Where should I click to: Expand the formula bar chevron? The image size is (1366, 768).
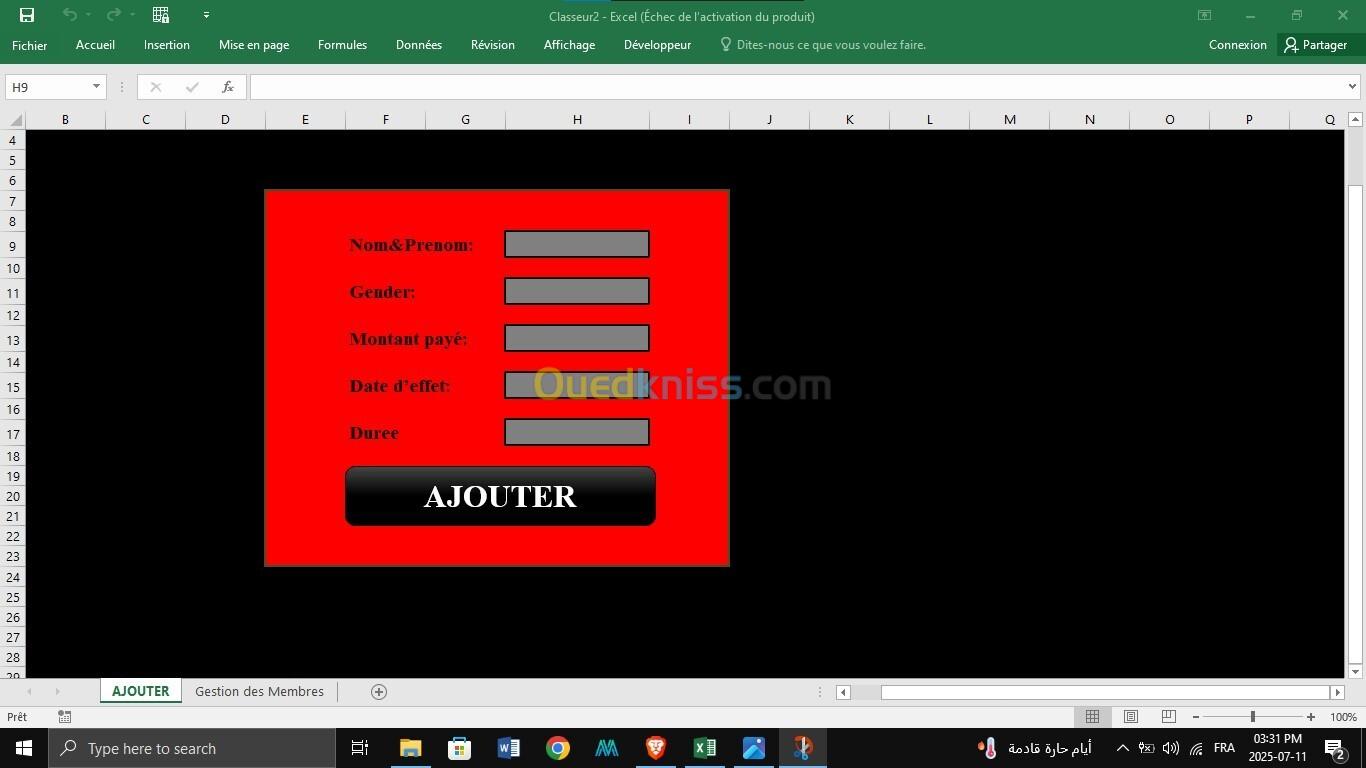pos(1352,87)
